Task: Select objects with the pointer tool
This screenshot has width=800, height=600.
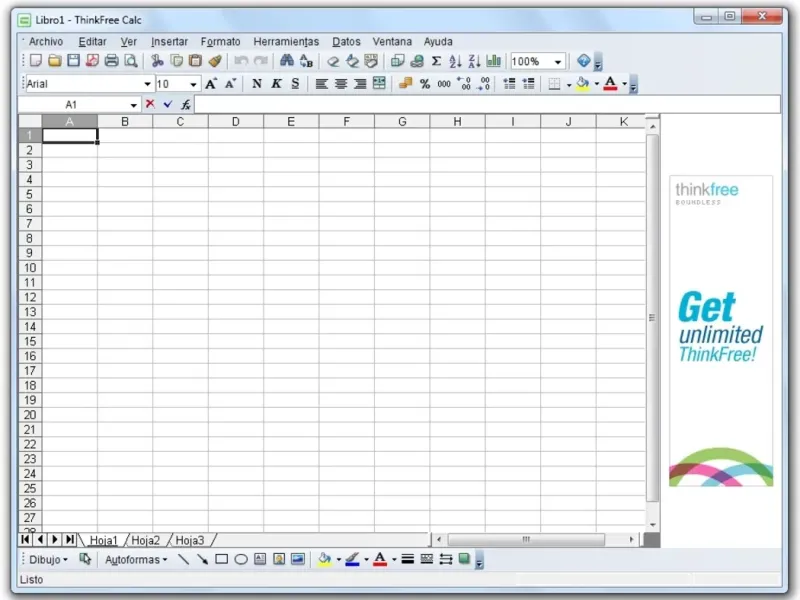Action: coord(85,560)
